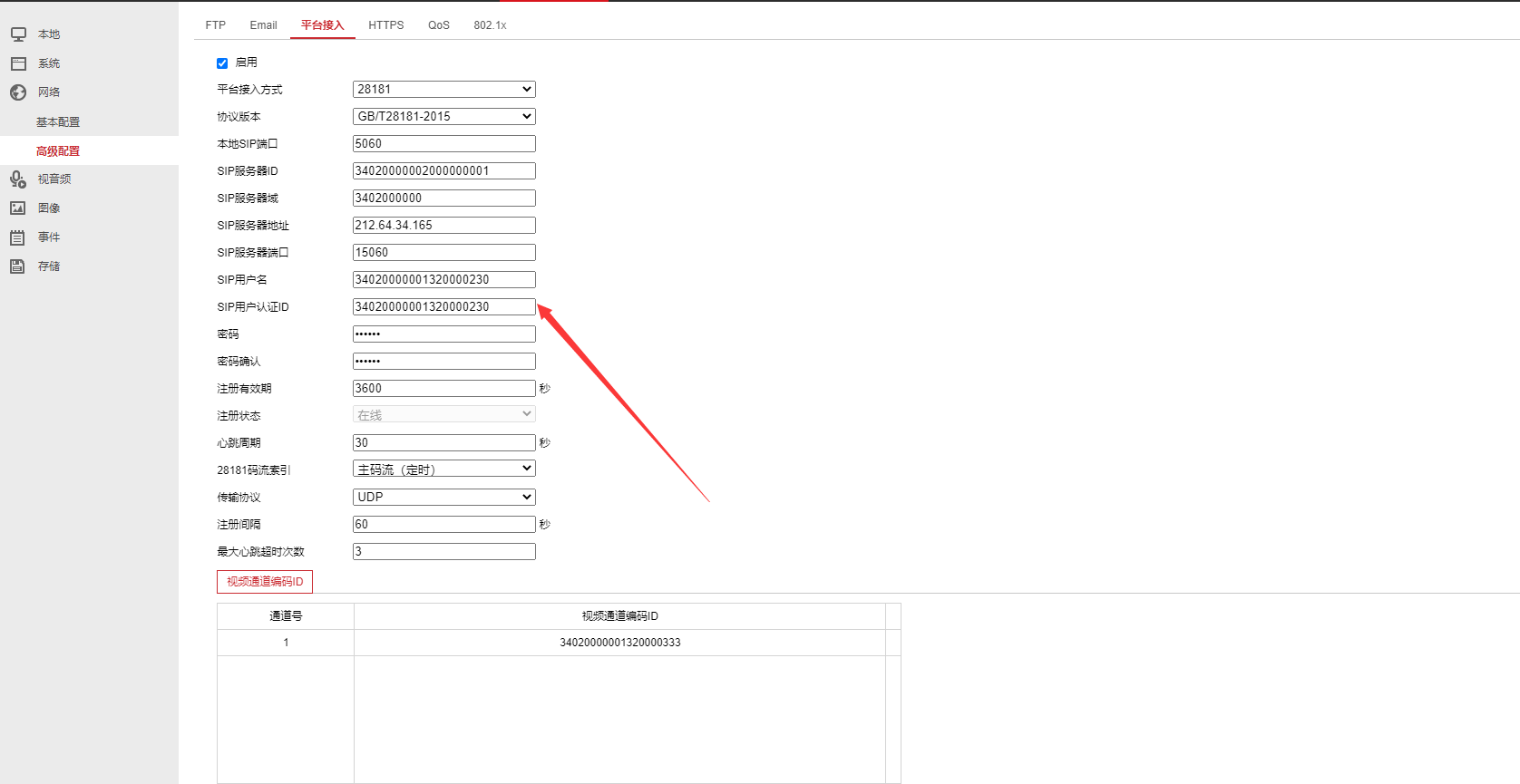Click the 心跳周期 field with 30

point(444,442)
